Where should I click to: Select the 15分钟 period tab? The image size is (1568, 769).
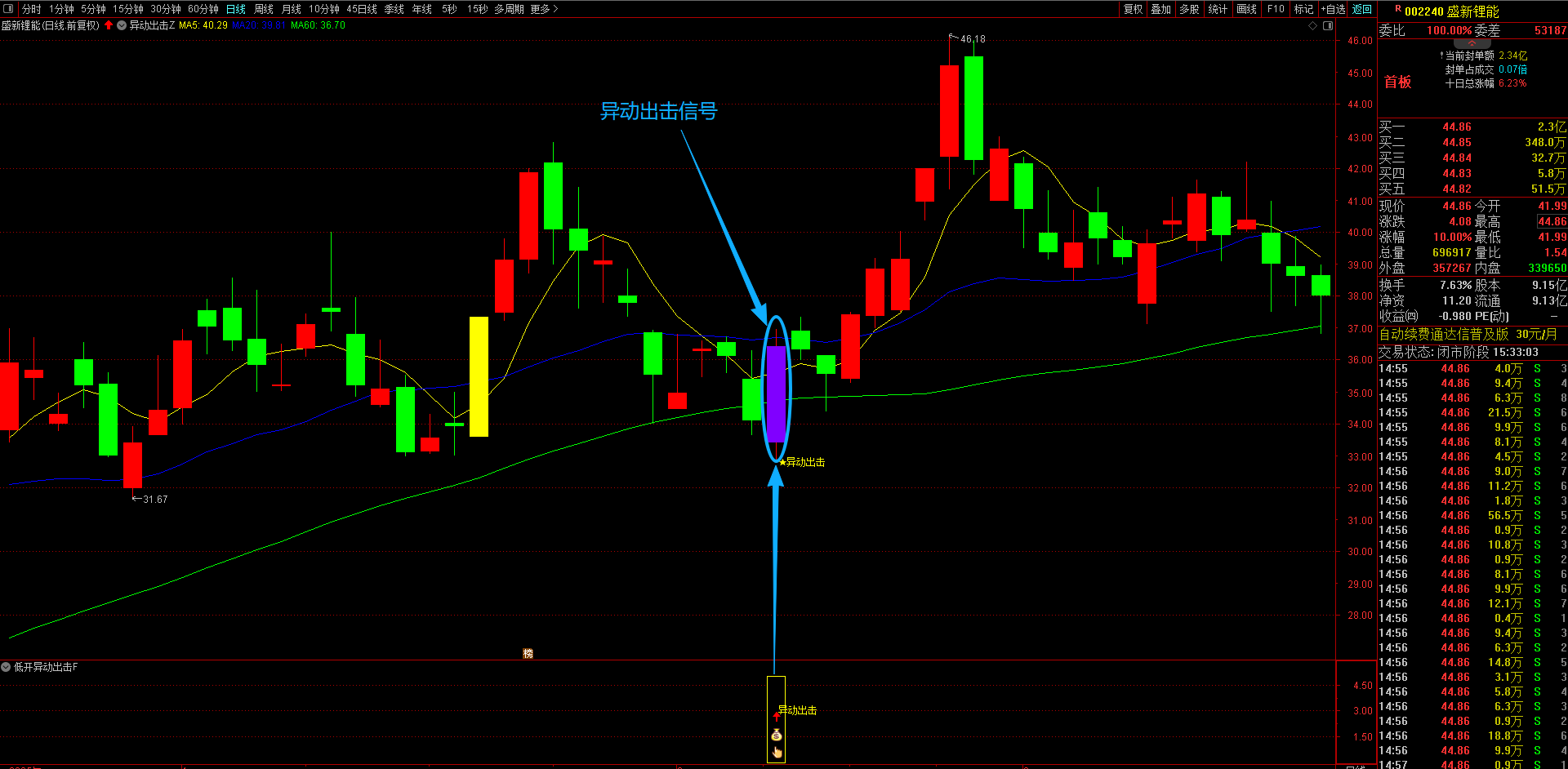click(128, 9)
